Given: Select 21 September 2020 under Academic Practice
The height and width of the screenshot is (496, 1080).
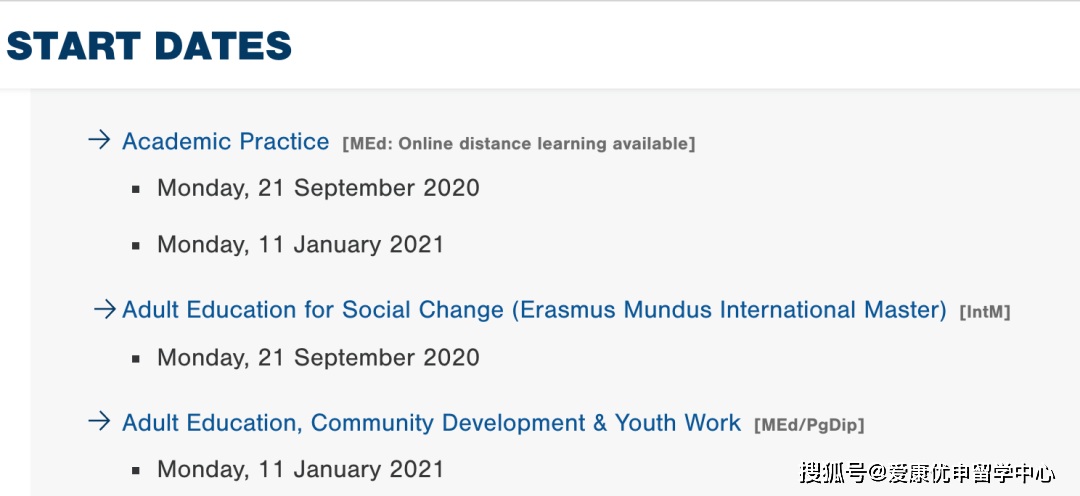Looking at the screenshot, I should pos(318,188).
